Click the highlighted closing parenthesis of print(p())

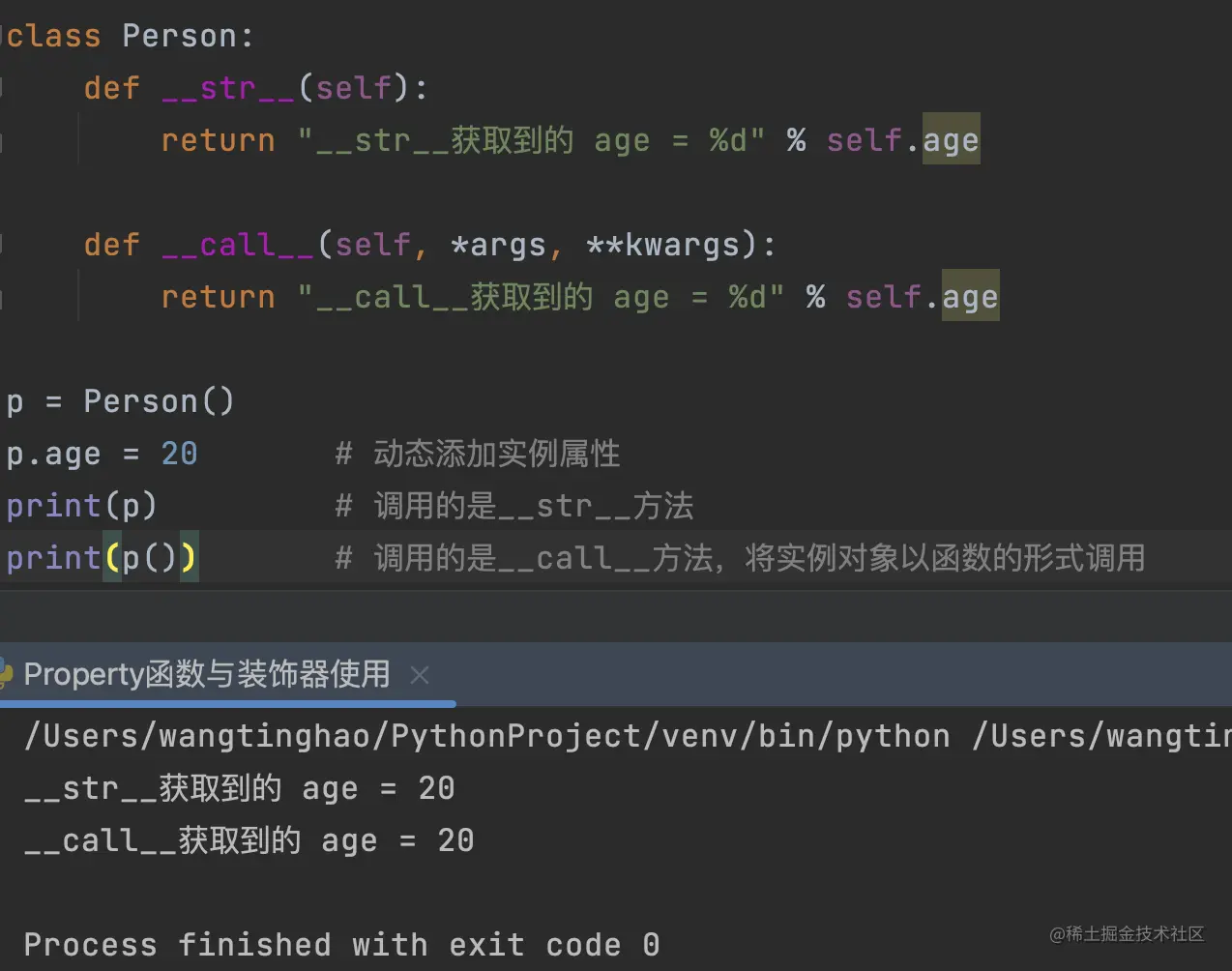188,558
